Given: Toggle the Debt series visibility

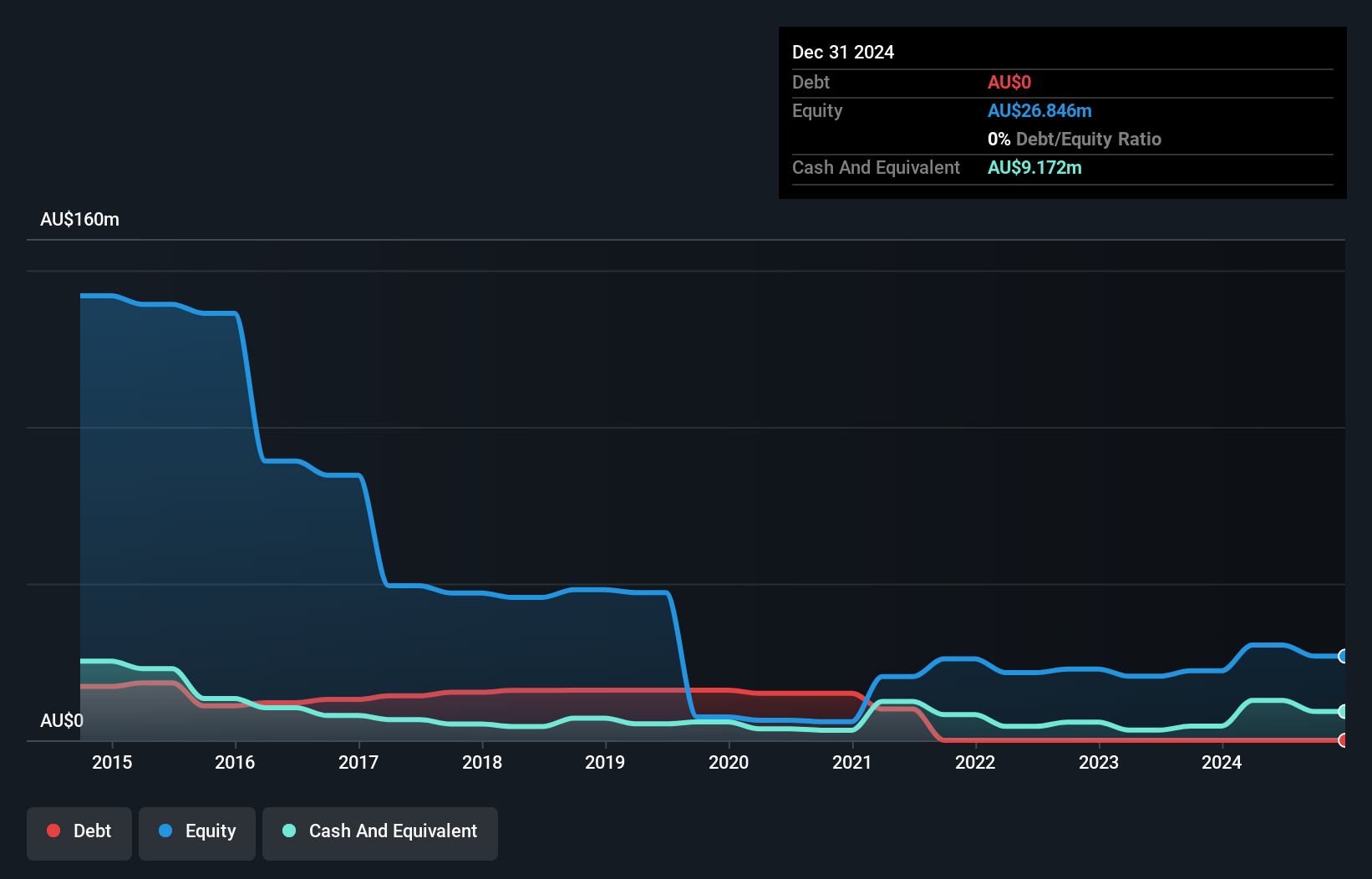Looking at the screenshot, I should click(79, 833).
